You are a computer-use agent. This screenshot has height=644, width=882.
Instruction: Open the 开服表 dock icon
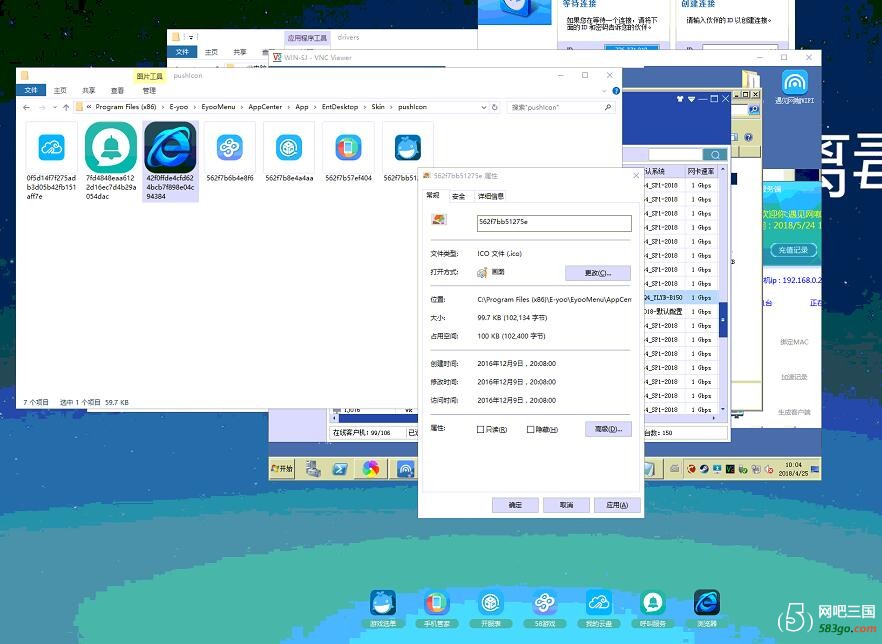click(490, 604)
